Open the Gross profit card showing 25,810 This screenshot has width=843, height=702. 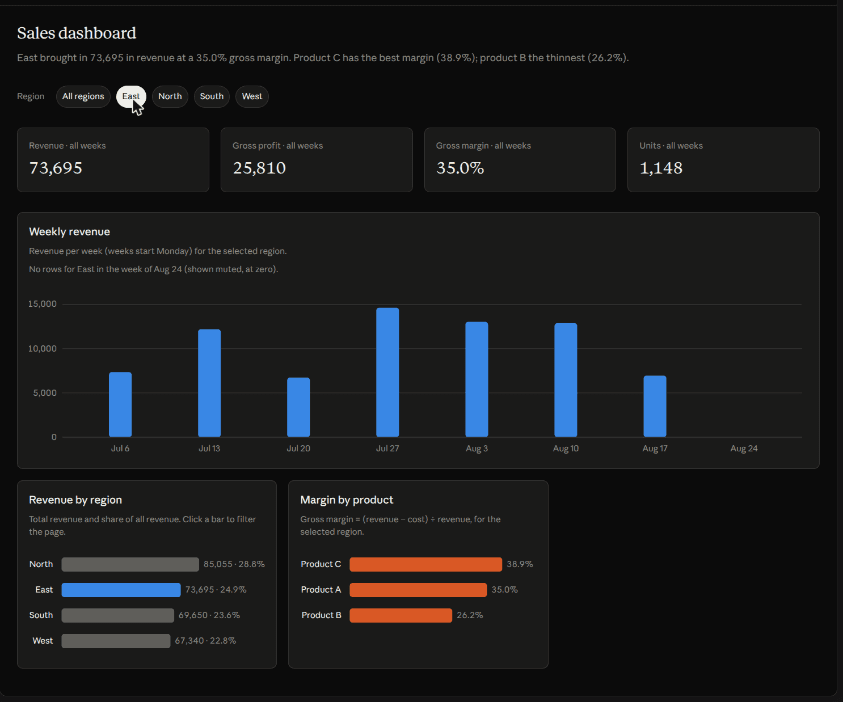[317, 160]
